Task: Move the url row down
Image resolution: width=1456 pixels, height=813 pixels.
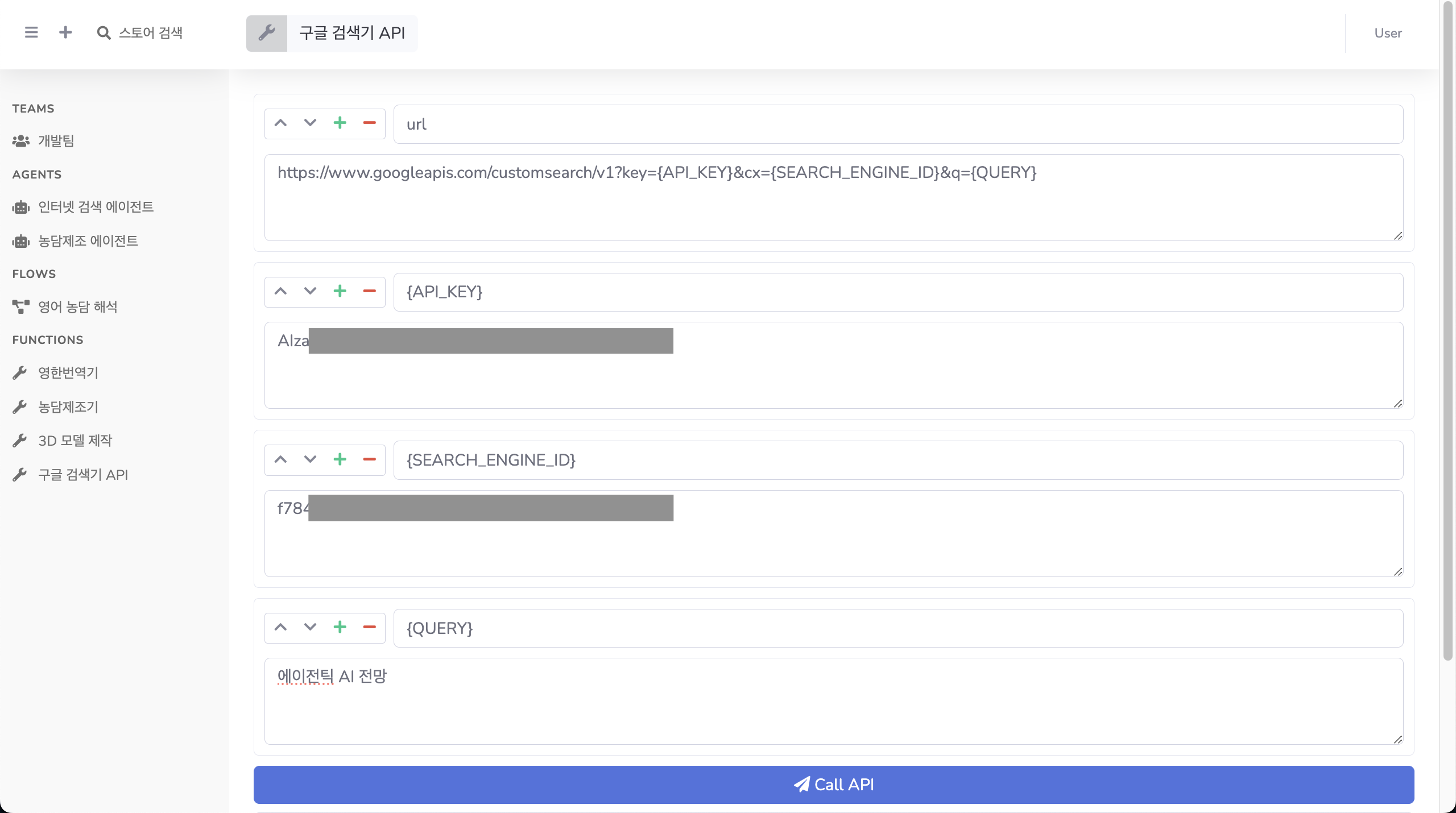Action: (x=310, y=123)
